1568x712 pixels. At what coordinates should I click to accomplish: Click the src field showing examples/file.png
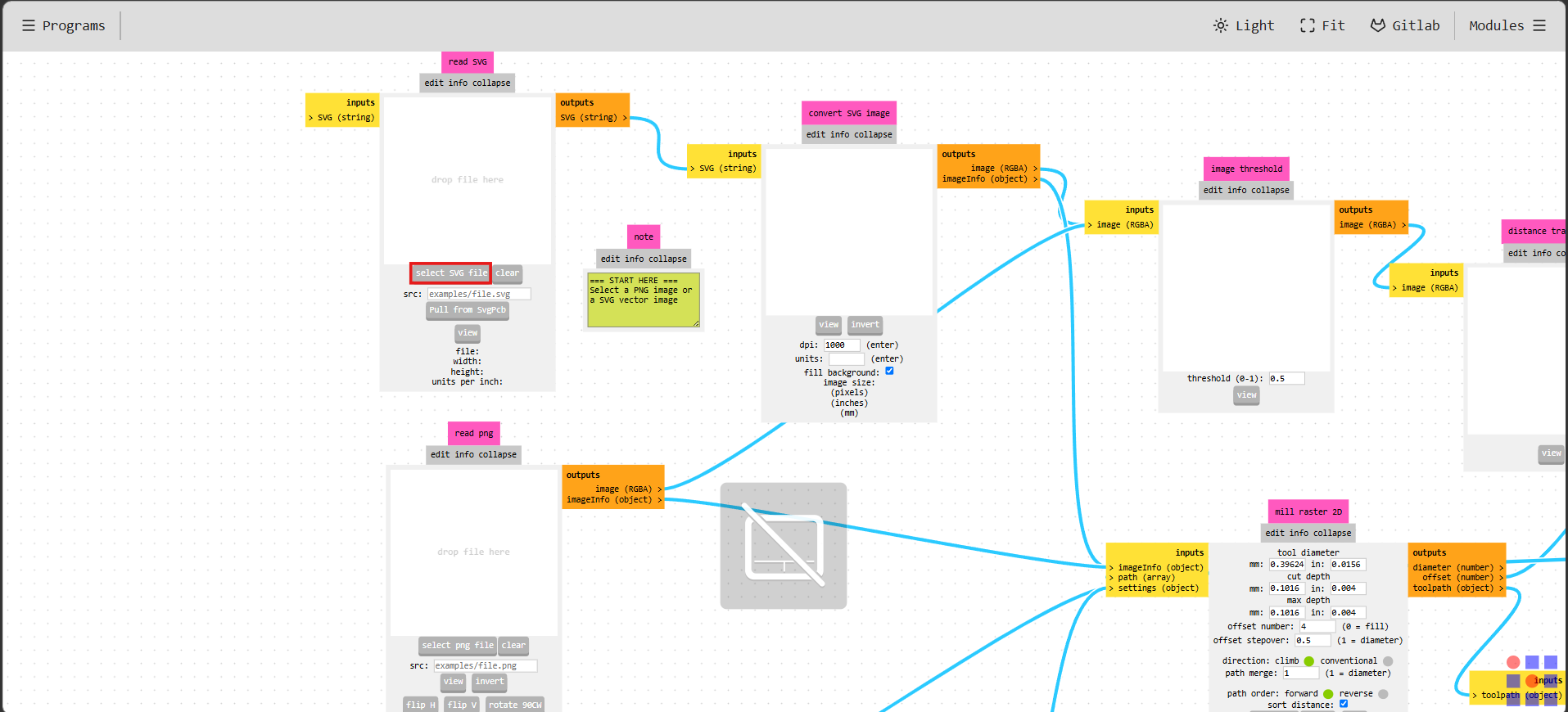486,666
